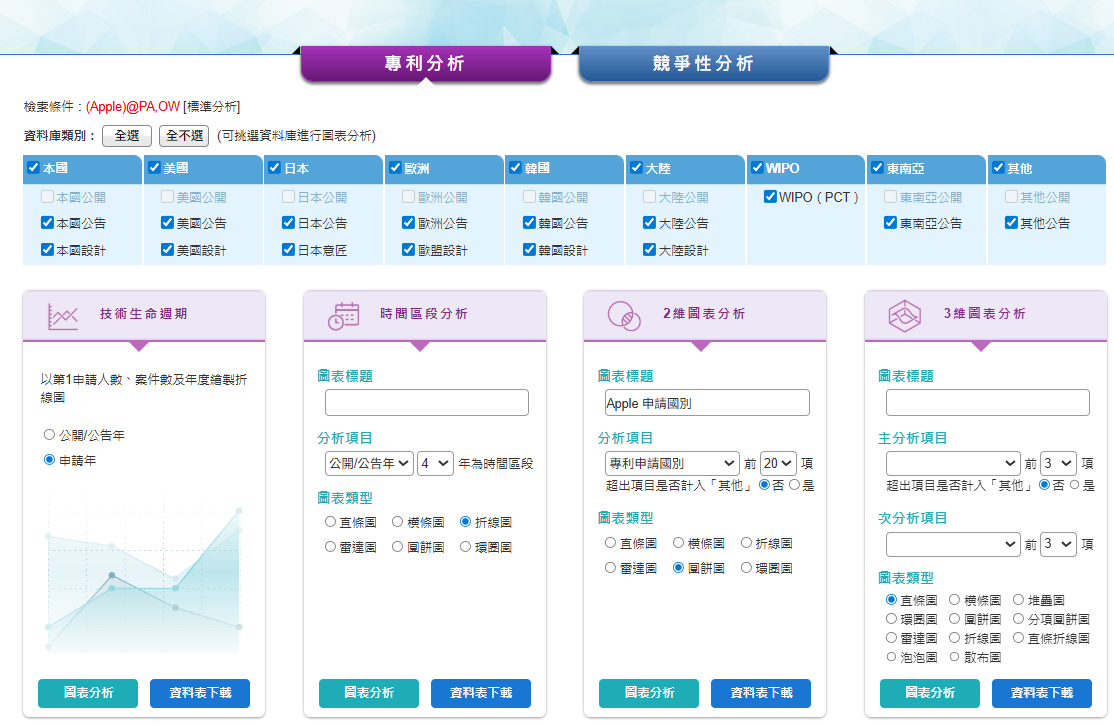Image resolution: width=1114 pixels, height=726 pixels.
Task: Click the 時間區段分析 calendar clock icon
Action: (343, 315)
